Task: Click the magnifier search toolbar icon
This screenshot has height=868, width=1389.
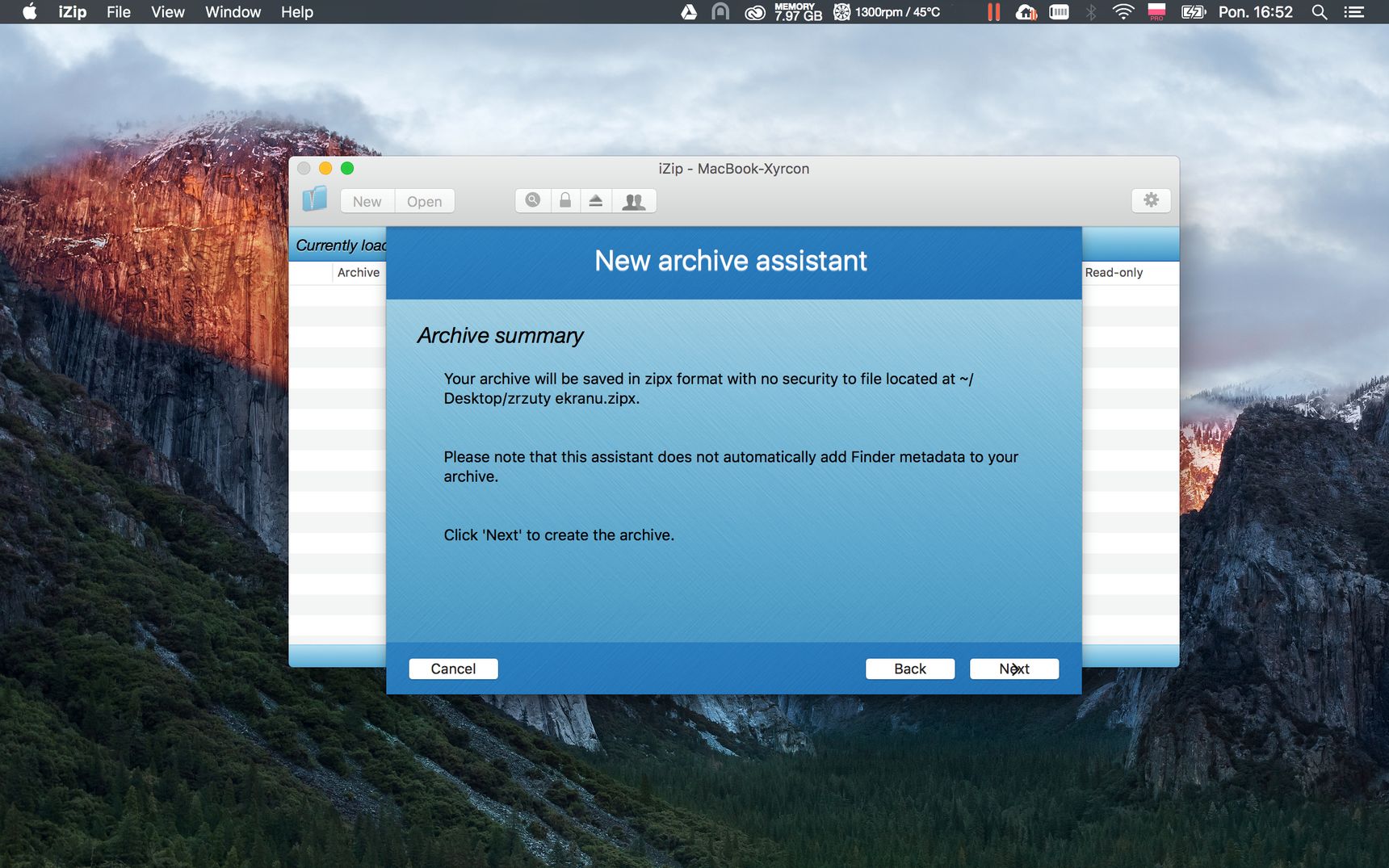Action: [x=533, y=200]
